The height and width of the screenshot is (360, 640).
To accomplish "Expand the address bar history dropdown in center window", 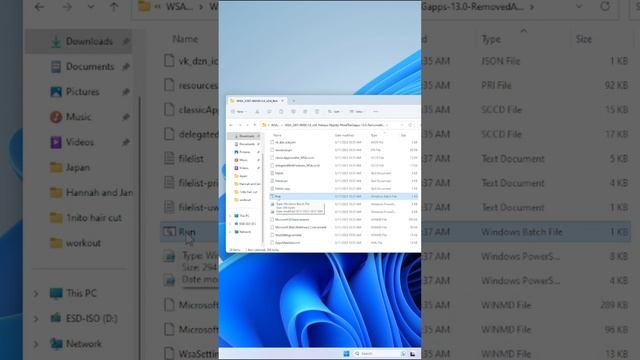I will [x=402, y=125].
